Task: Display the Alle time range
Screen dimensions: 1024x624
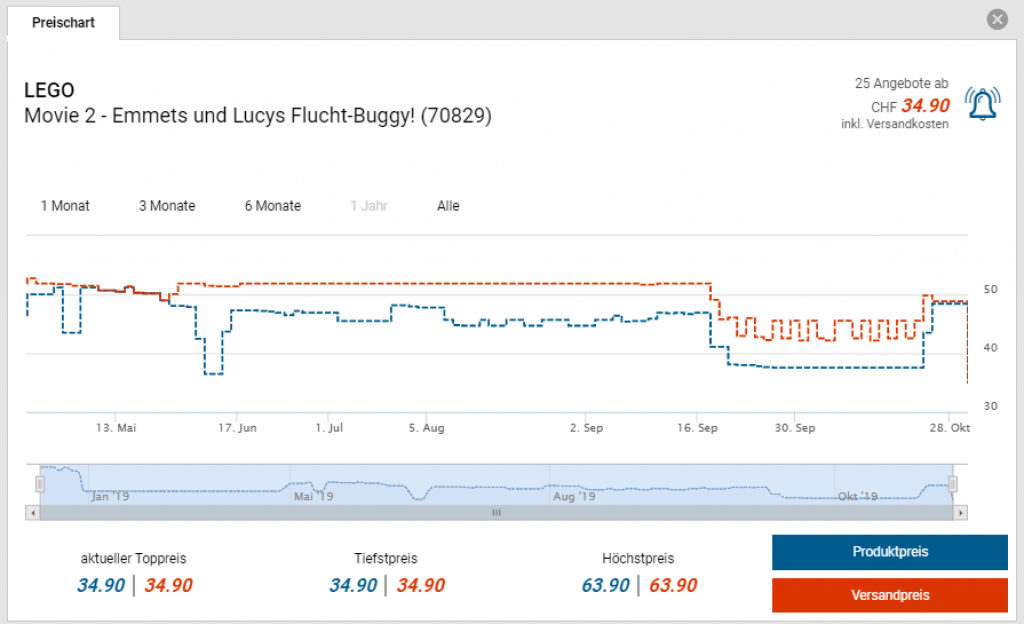Action: pyautogui.click(x=448, y=206)
